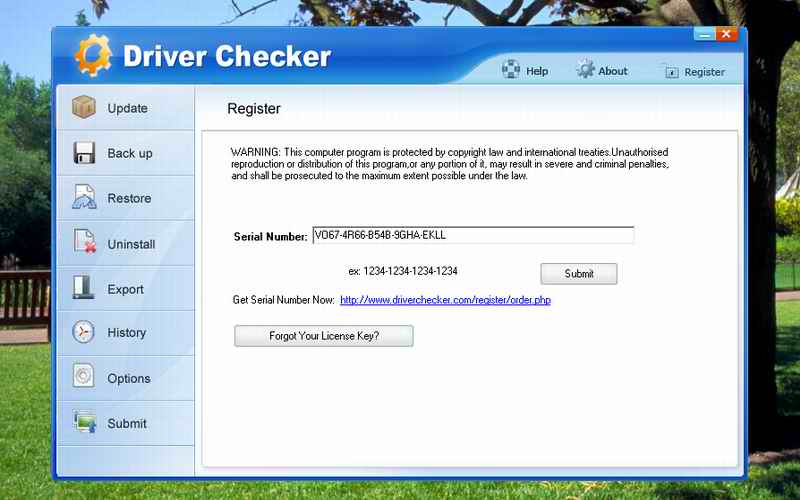
Task: Click the orange gear Driver Checker logo
Action: pyautogui.click(x=93, y=55)
